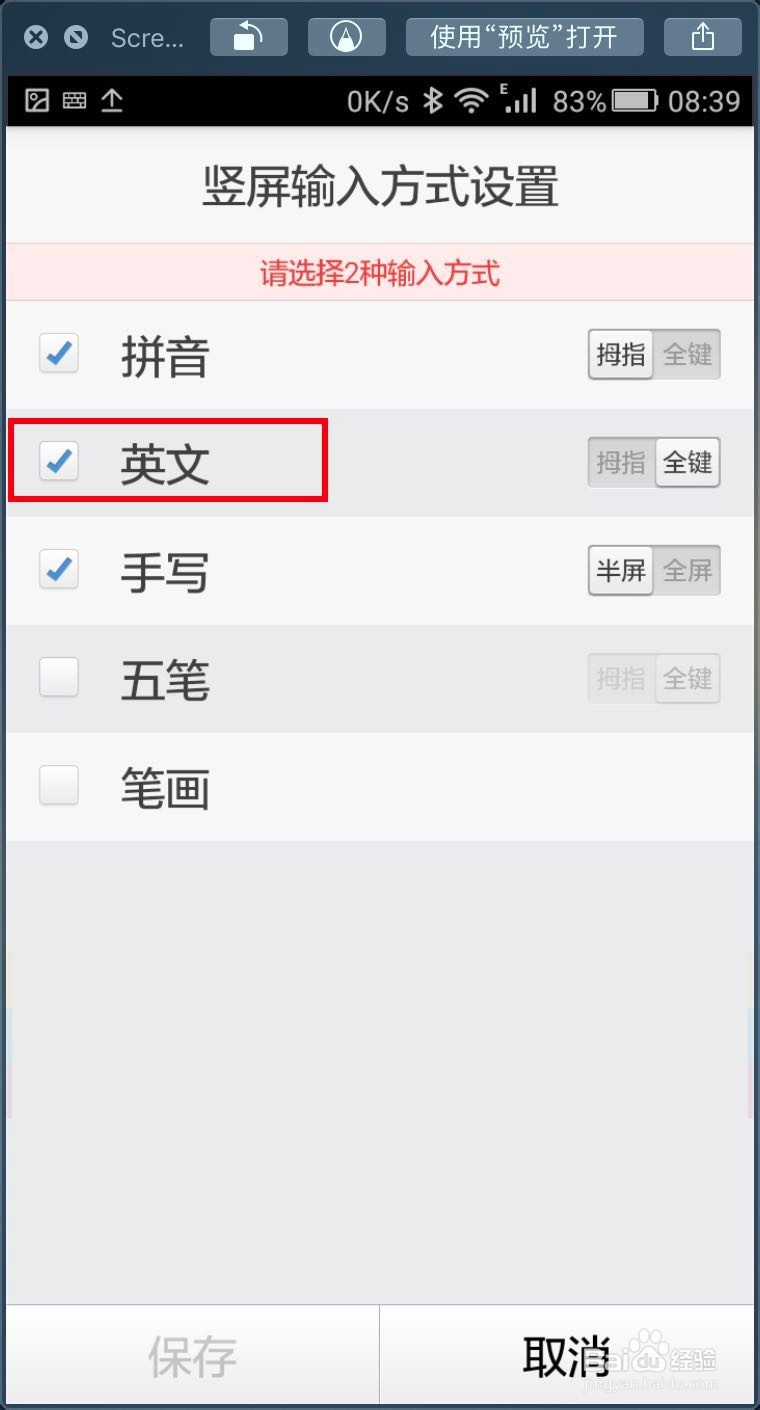Tap the keyboard notification icon
The image size is (760, 1410).
pos(74,101)
